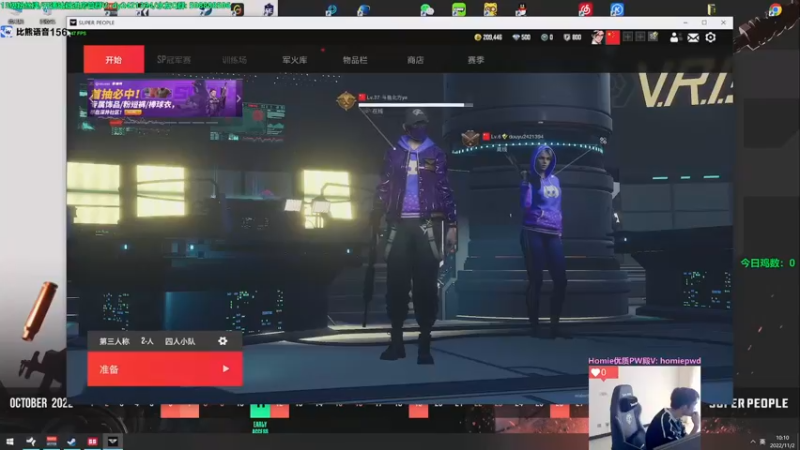Select 四人小队 squad mode option

(x=180, y=341)
